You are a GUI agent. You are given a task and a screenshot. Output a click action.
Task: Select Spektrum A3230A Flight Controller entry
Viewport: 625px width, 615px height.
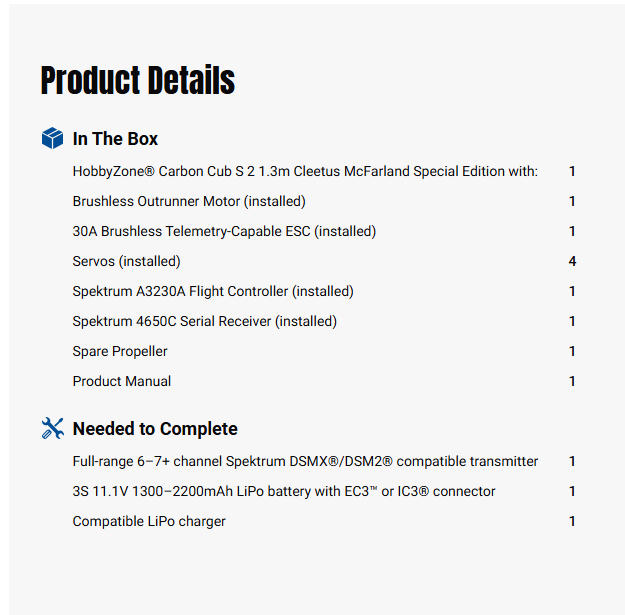213,291
